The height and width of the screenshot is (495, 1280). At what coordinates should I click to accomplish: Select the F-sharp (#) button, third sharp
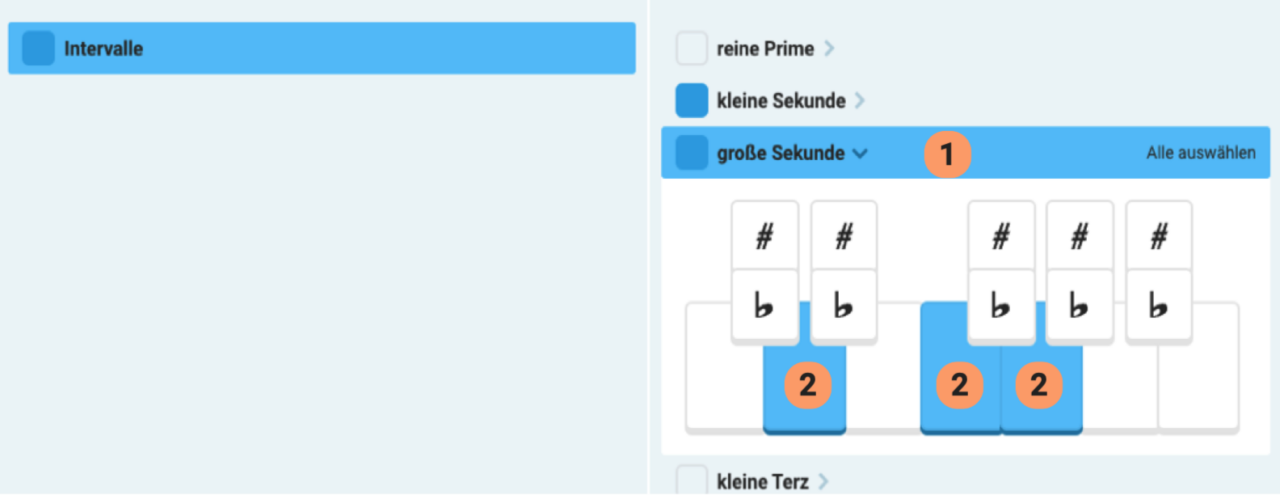[x=1000, y=236]
